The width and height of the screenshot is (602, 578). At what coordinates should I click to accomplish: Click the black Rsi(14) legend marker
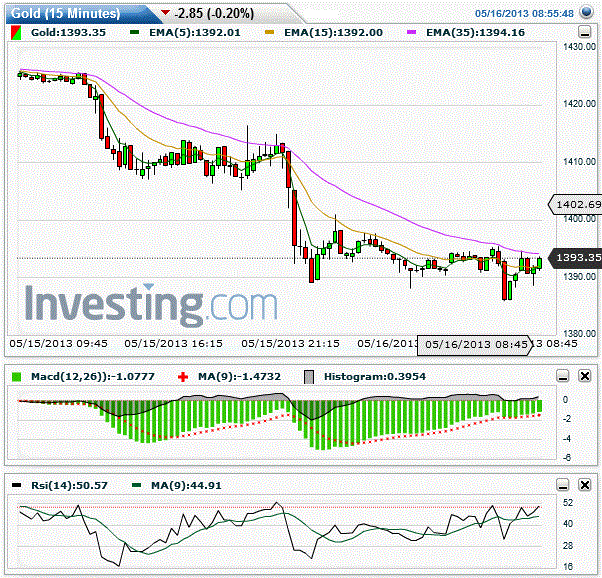coord(17,485)
